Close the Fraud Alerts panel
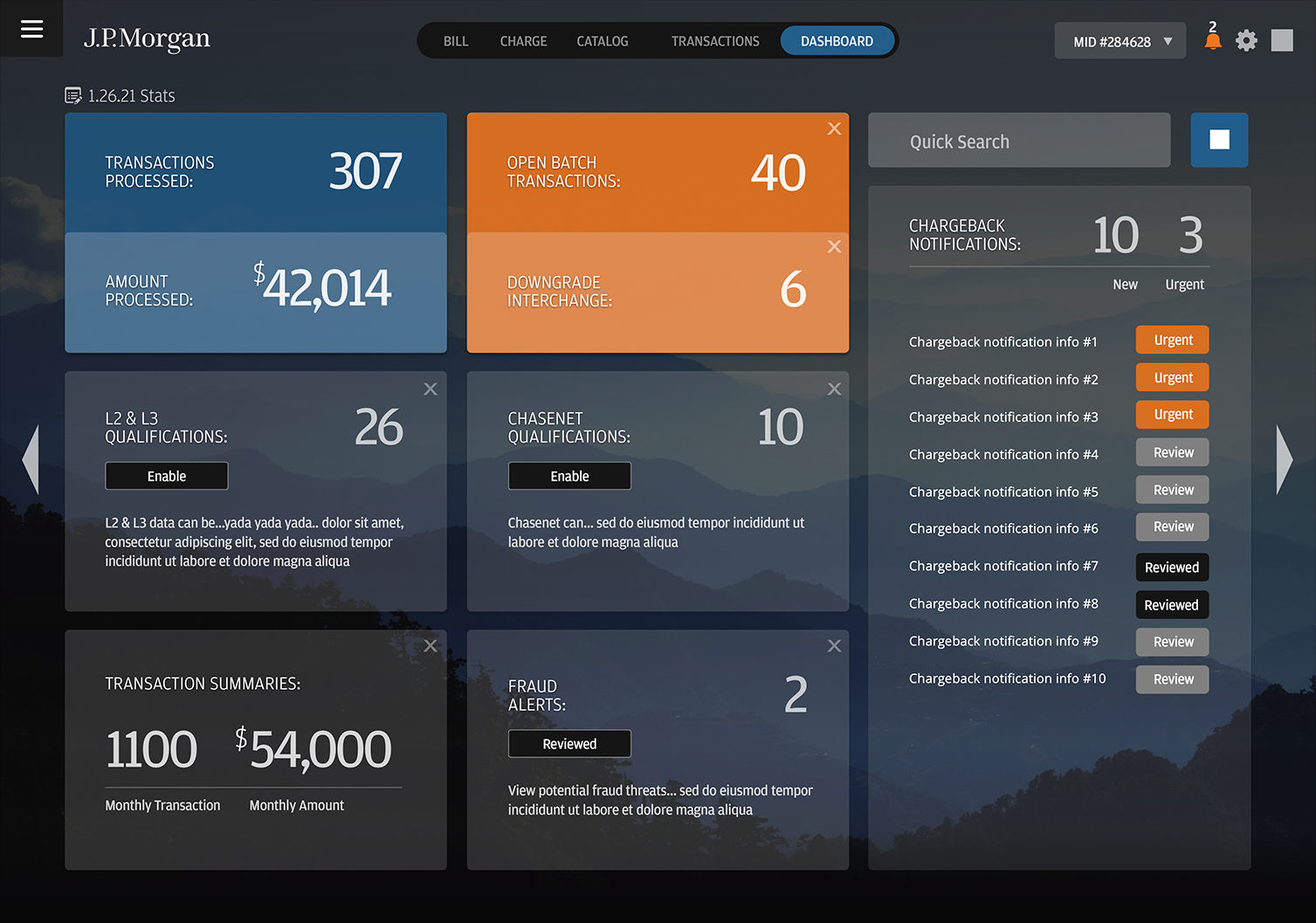This screenshot has height=923, width=1316. pyautogui.click(x=834, y=645)
